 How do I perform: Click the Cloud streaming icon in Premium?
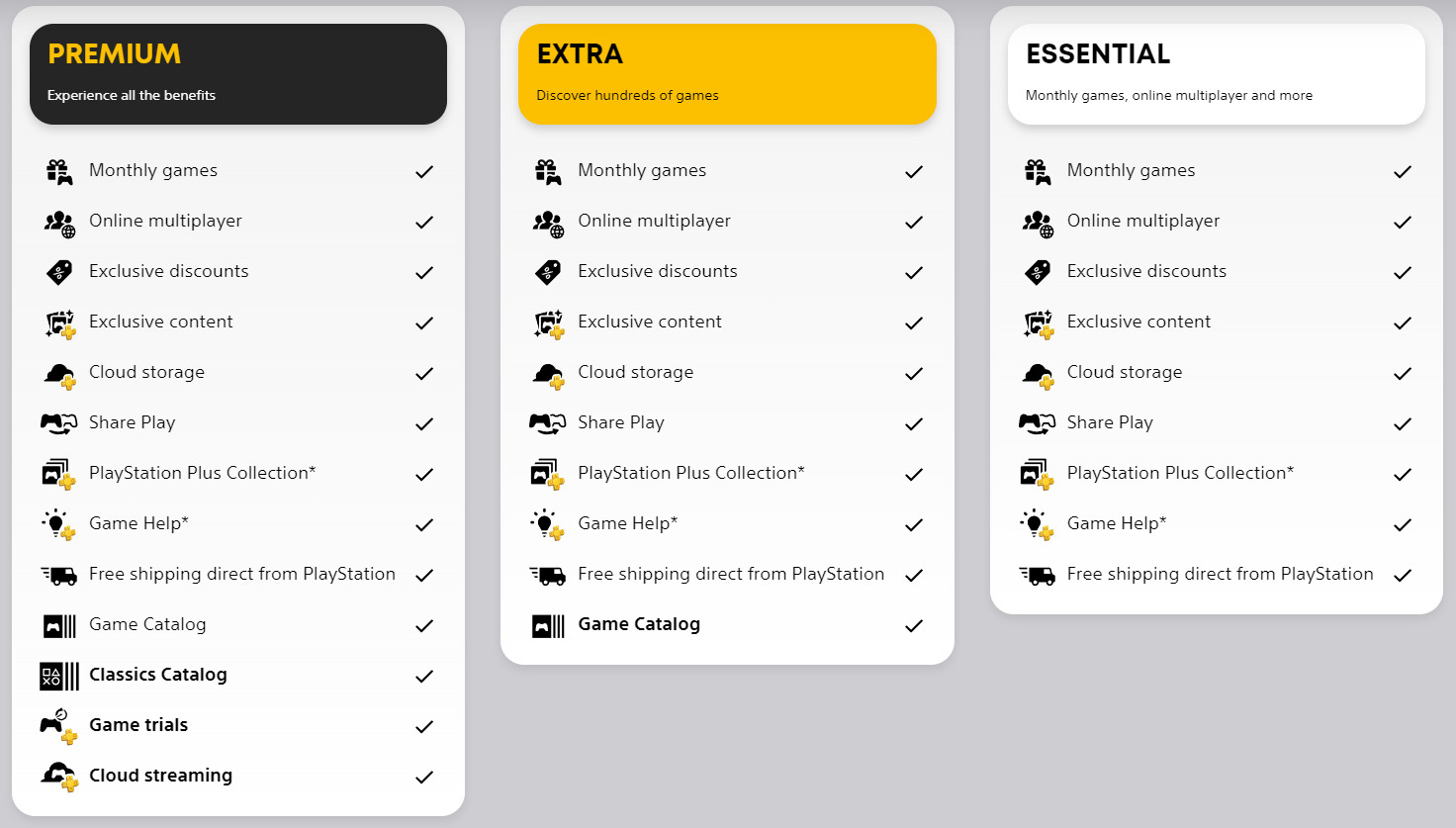[x=58, y=777]
